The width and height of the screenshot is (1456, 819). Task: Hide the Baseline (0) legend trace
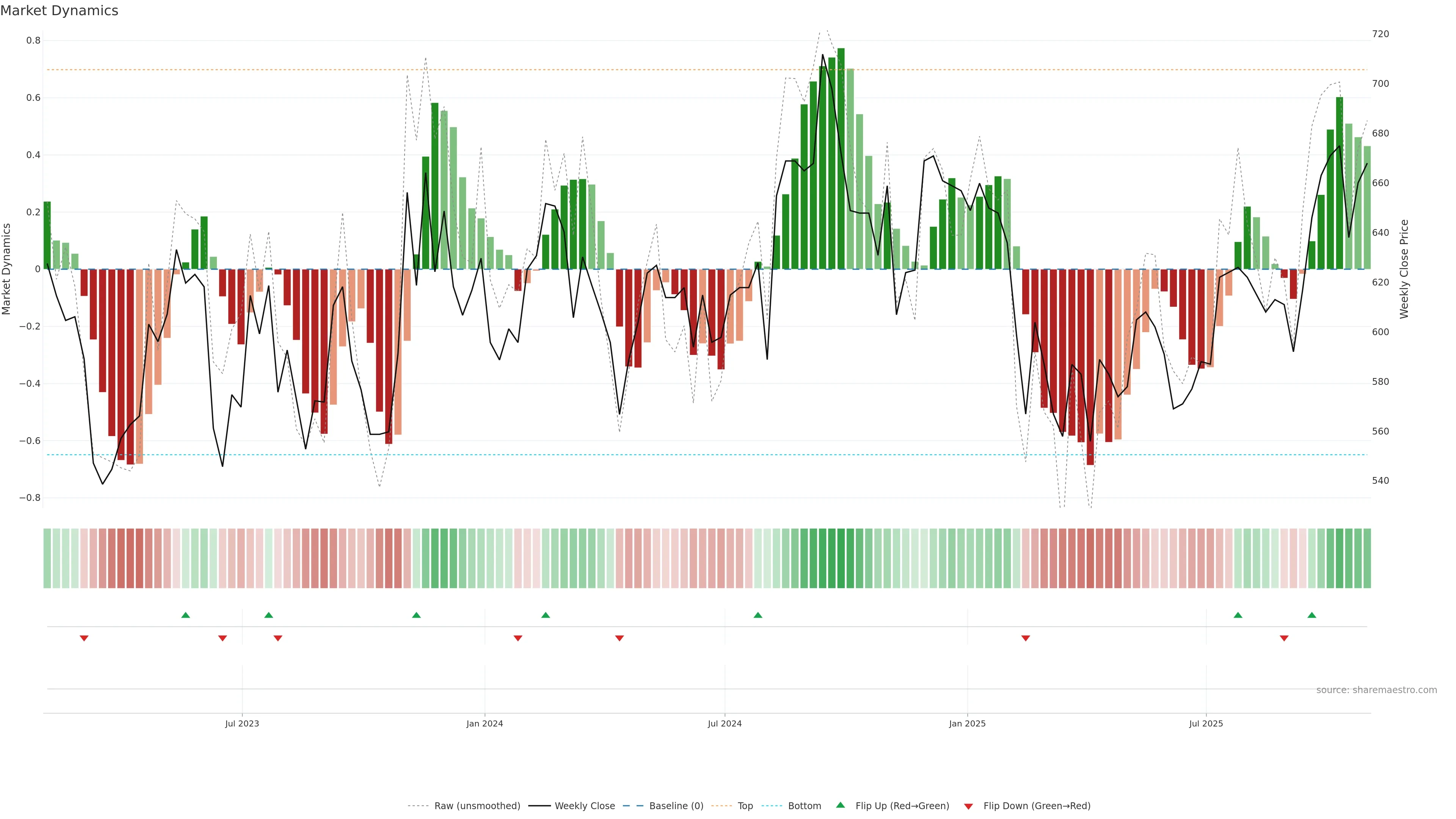676,806
